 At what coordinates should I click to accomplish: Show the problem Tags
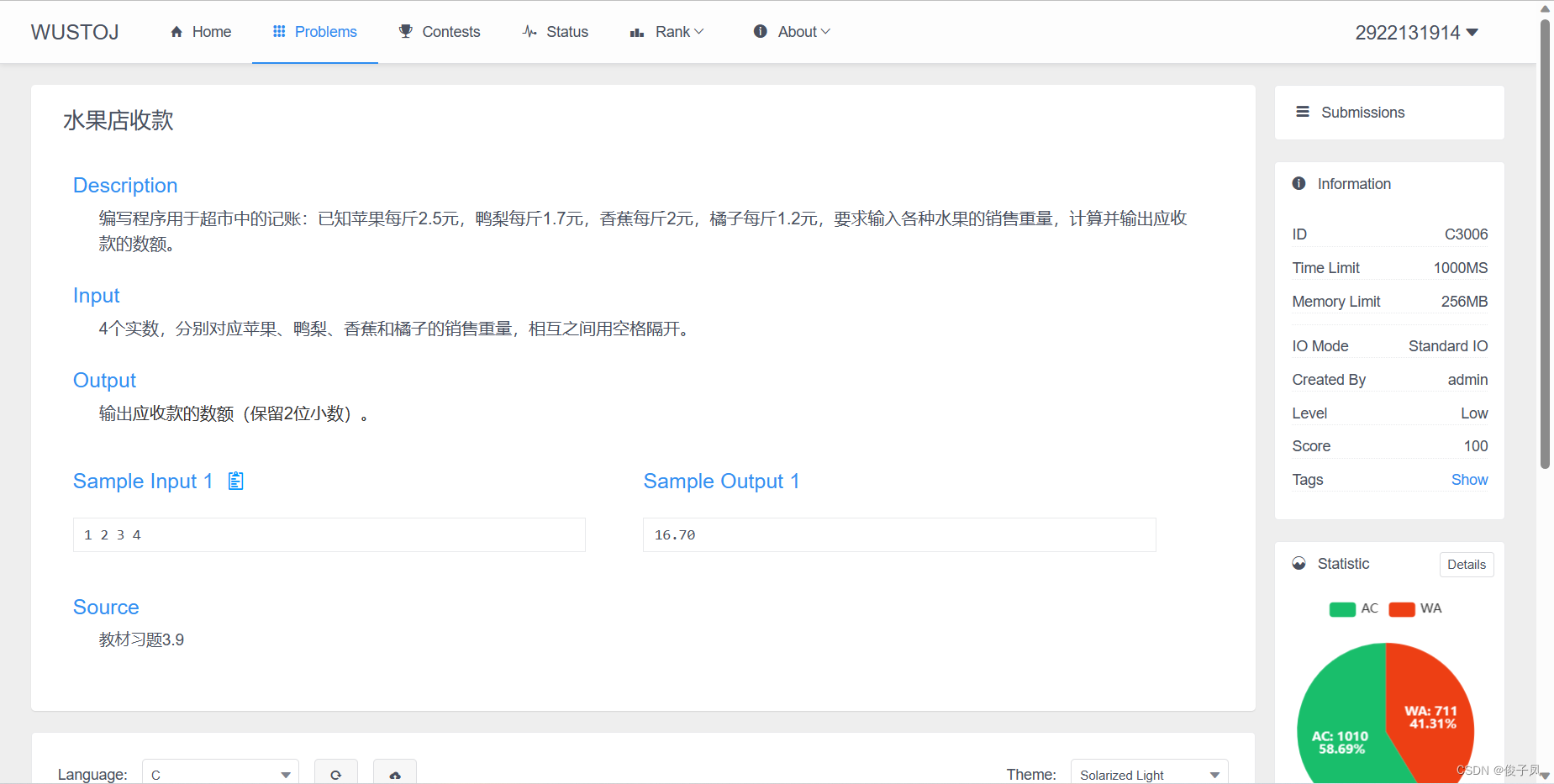coord(1469,479)
